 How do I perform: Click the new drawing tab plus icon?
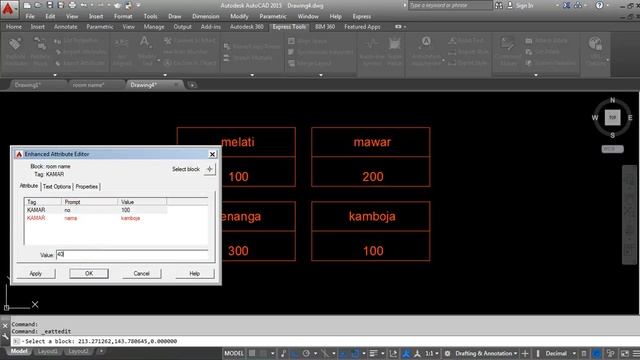pyautogui.click(x=192, y=85)
